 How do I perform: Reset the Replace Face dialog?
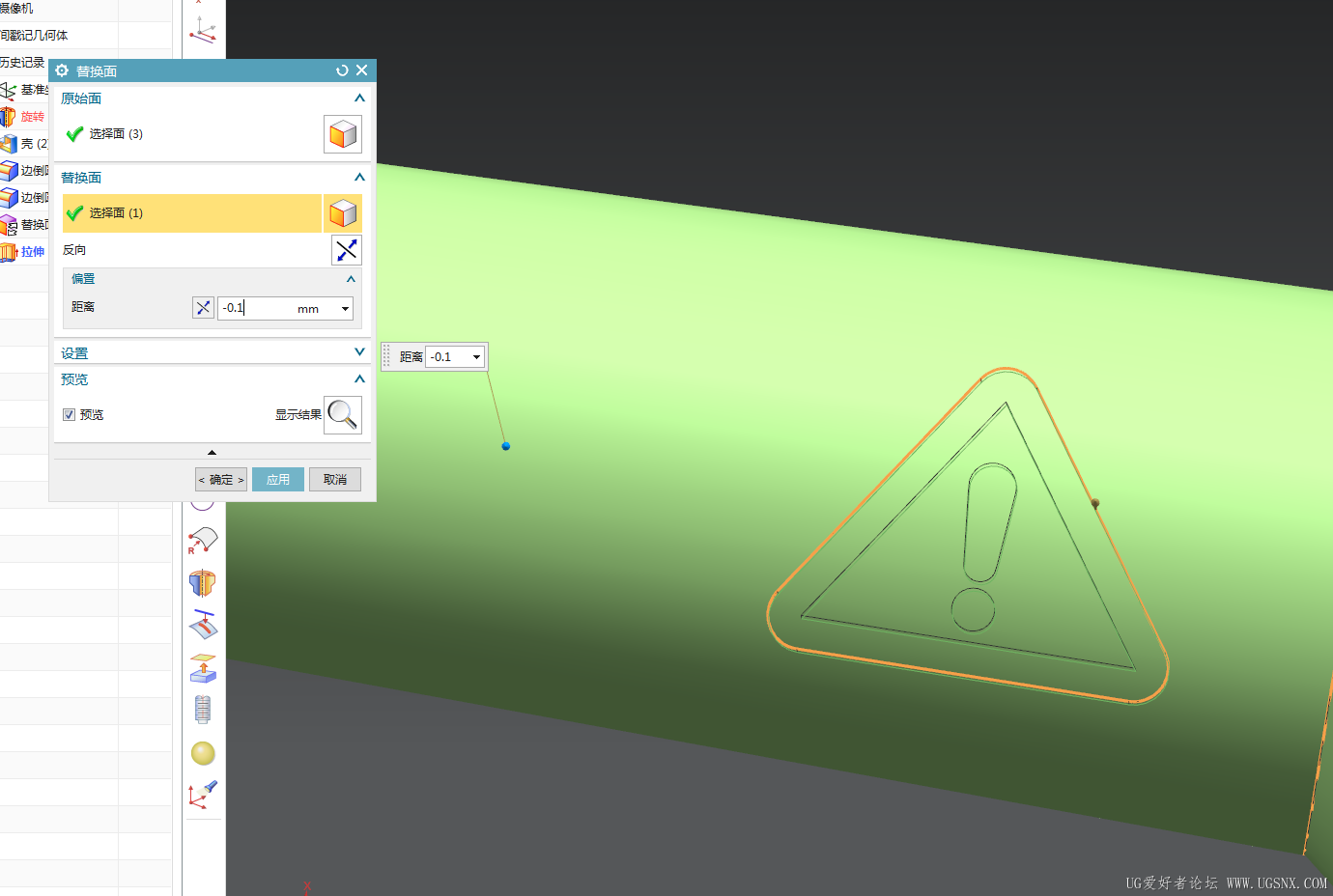tap(342, 70)
